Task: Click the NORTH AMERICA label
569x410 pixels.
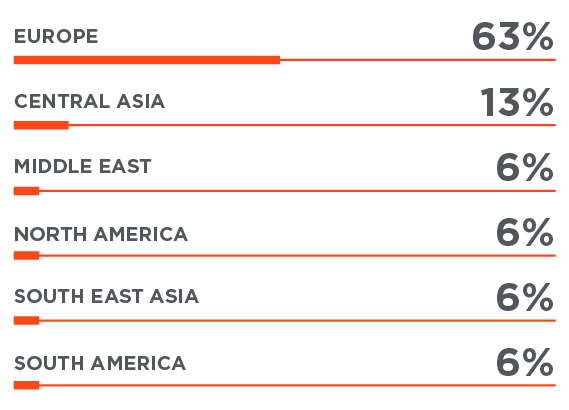Action: [101, 234]
